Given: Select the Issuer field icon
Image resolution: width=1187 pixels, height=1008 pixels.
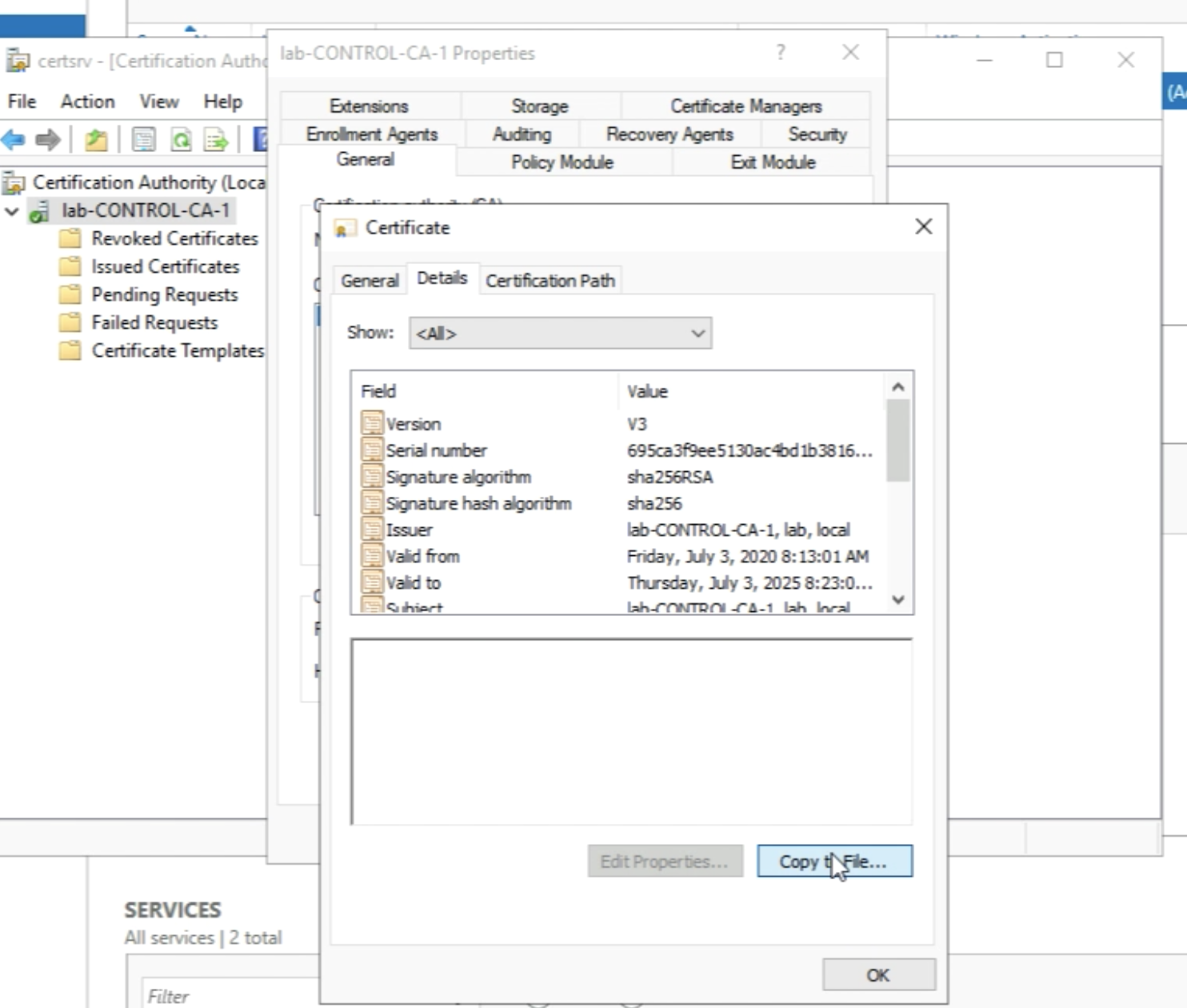Looking at the screenshot, I should 372,530.
